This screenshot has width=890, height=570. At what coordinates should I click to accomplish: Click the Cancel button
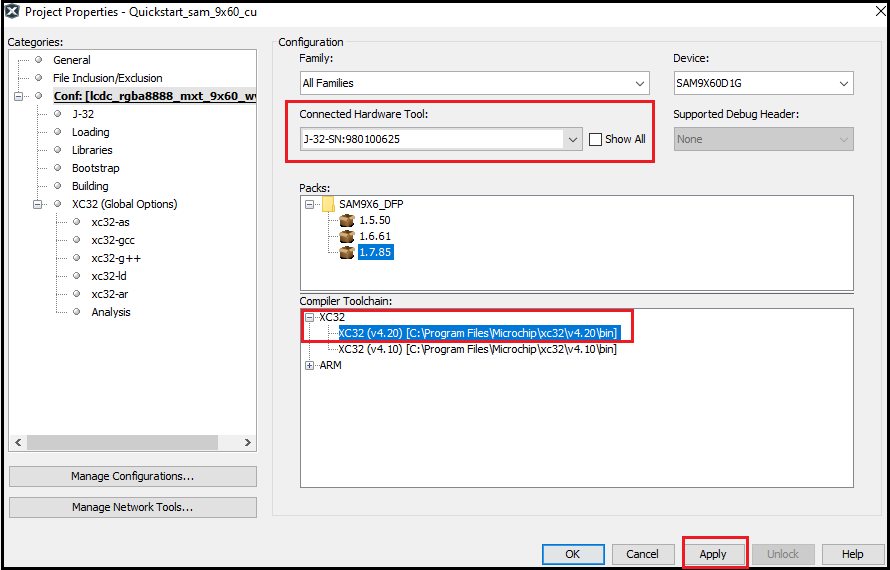point(643,554)
